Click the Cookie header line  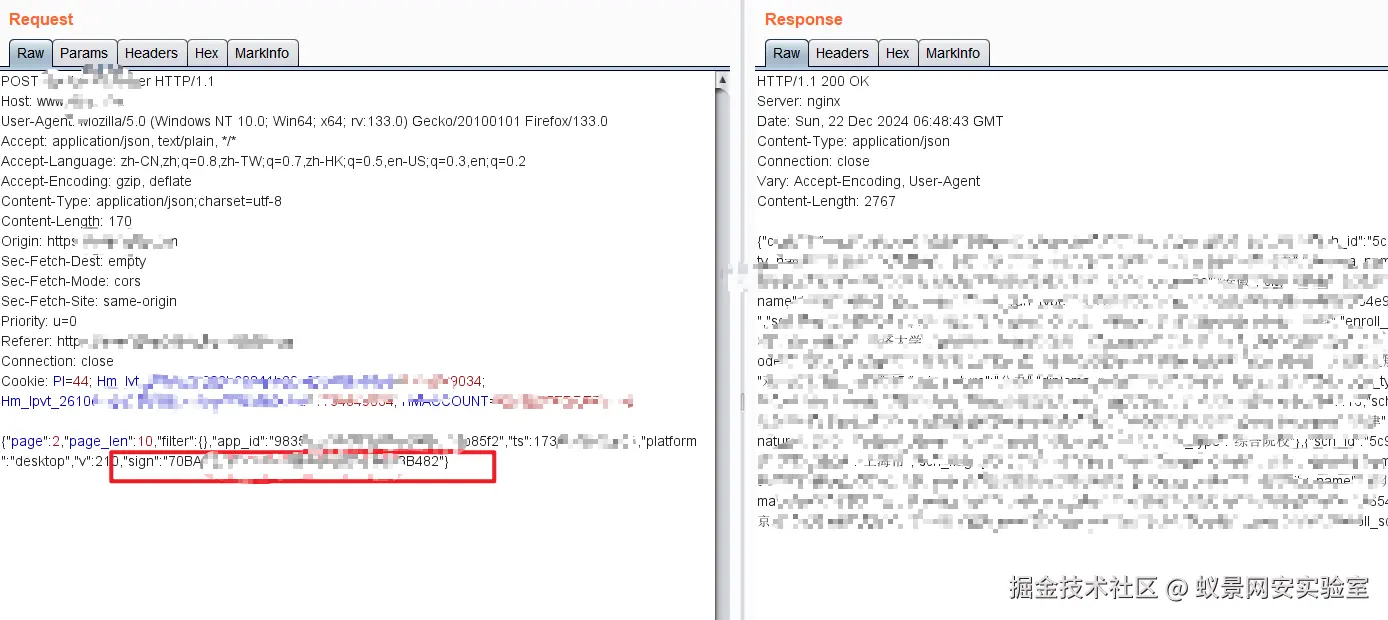pyautogui.click(x=242, y=381)
